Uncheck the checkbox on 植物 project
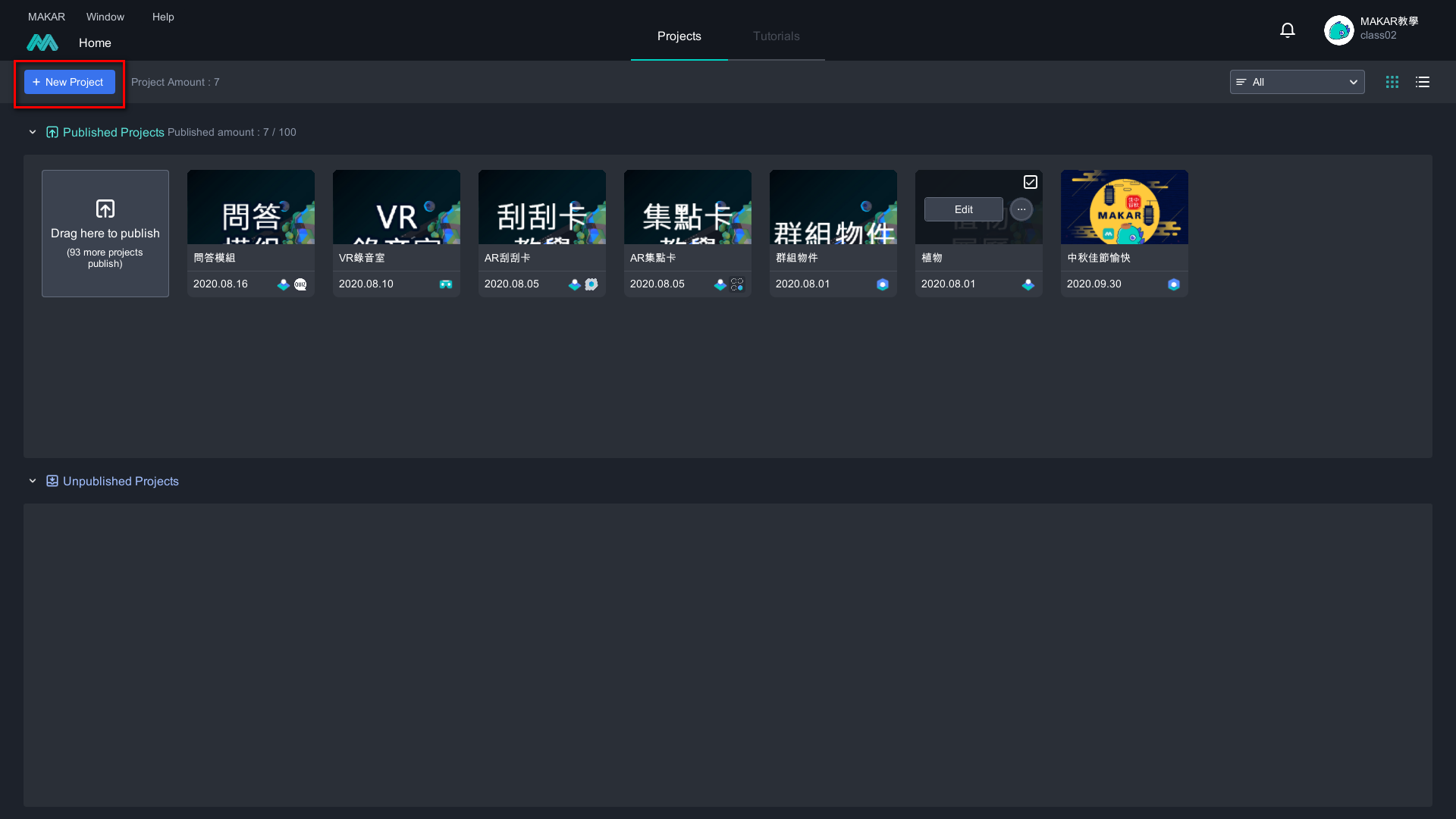The width and height of the screenshot is (1456, 819). 1030,182
